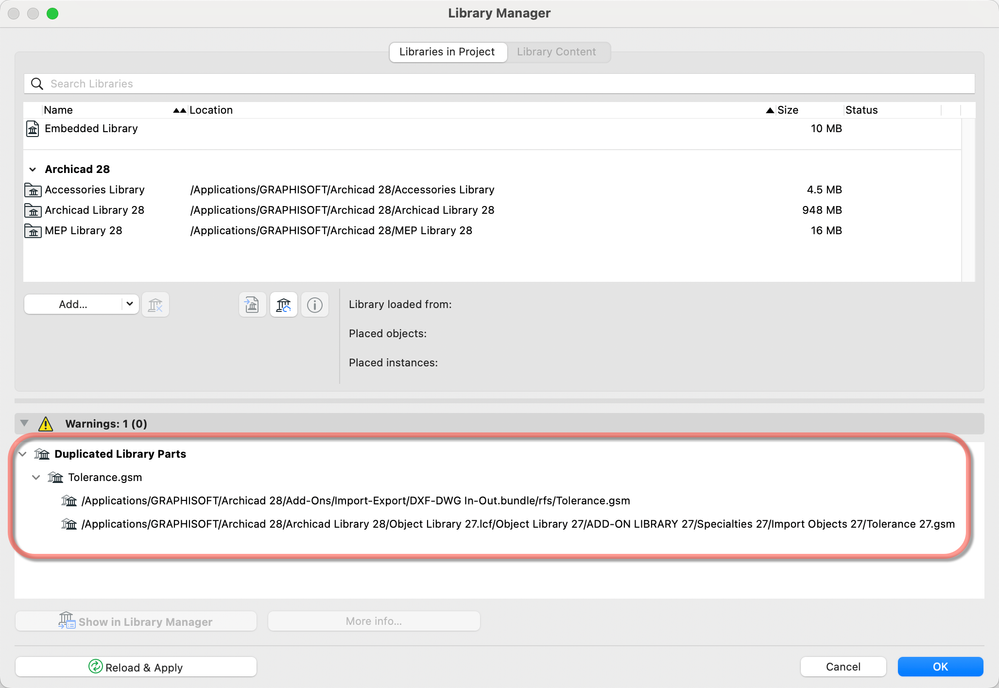999x688 pixels.
Task: Click the MEP Library 28 location path
Action: (331, 231)
